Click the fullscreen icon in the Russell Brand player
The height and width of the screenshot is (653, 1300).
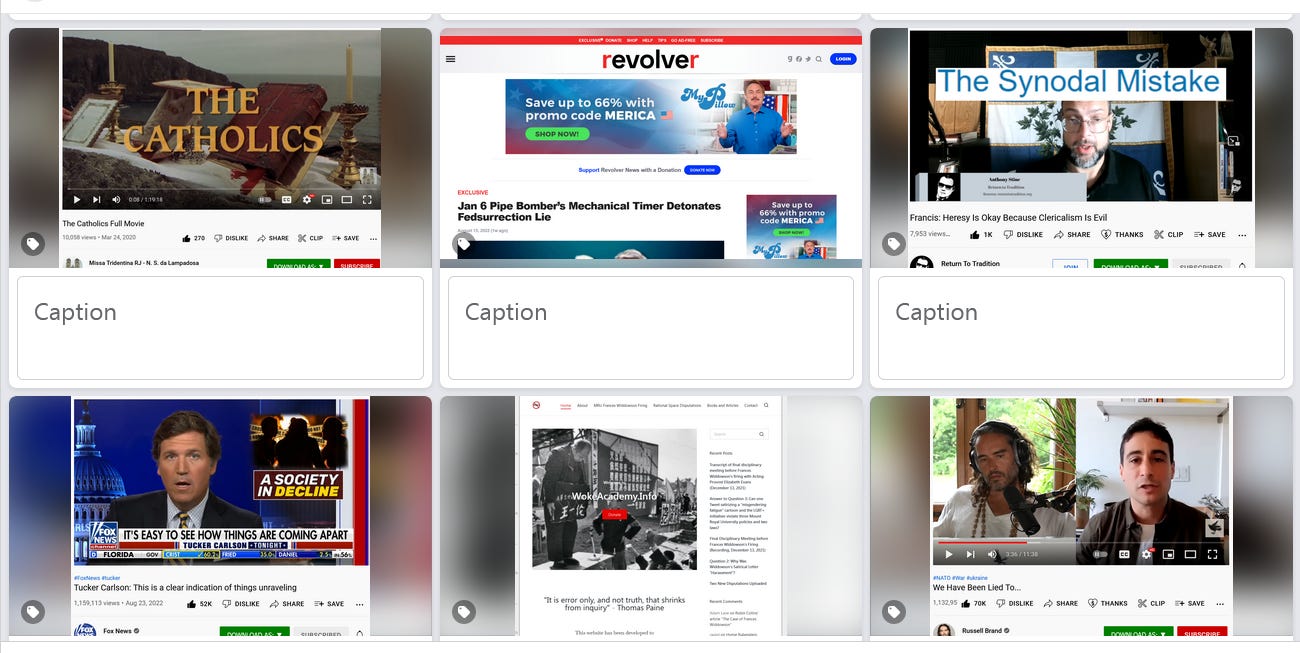pyautogui.click(x=1213, y=554)
